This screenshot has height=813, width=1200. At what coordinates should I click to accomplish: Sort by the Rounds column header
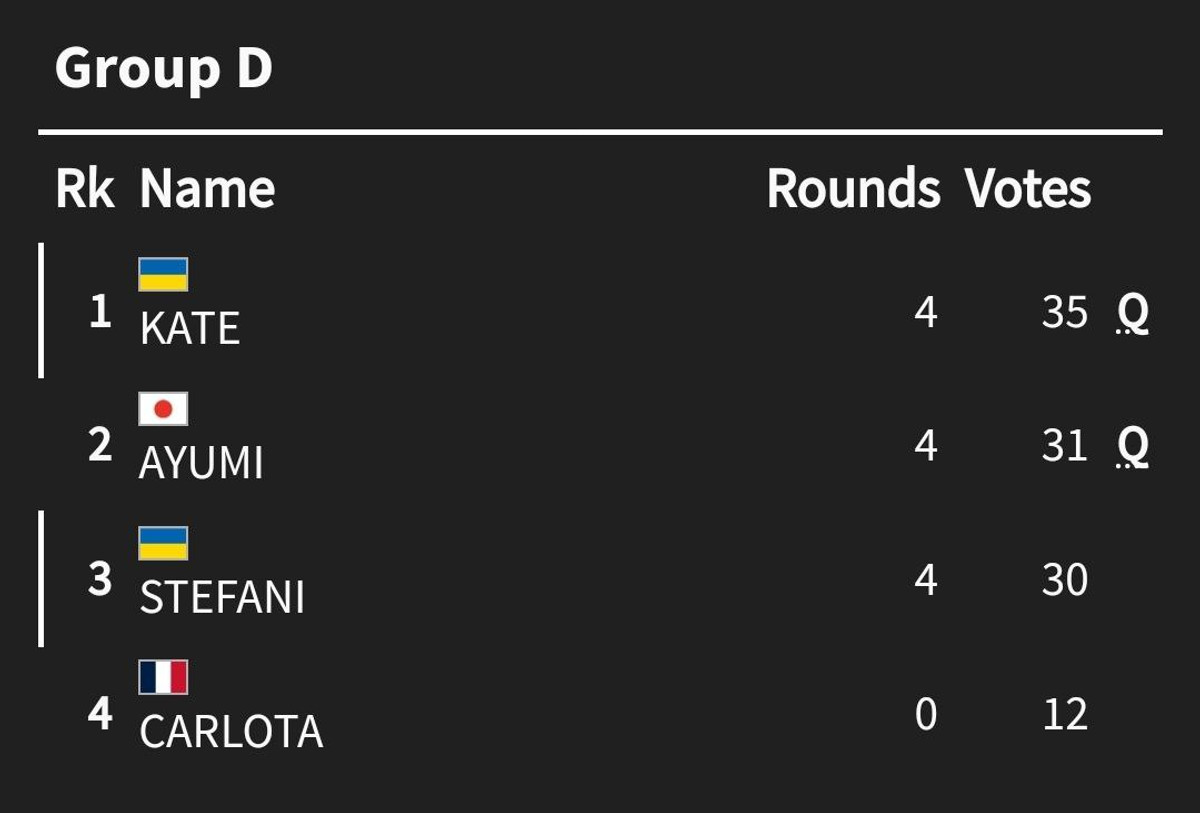point(853,189)
